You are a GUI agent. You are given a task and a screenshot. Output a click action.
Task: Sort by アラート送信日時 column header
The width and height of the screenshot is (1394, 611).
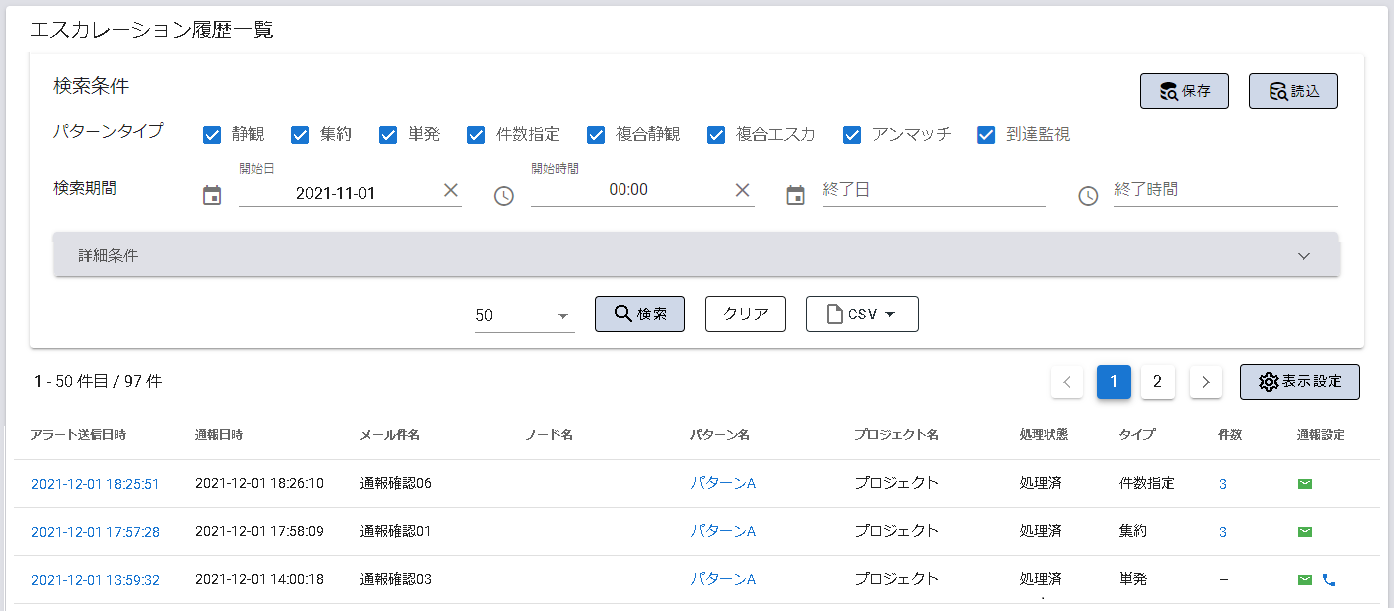pos(78,435)
